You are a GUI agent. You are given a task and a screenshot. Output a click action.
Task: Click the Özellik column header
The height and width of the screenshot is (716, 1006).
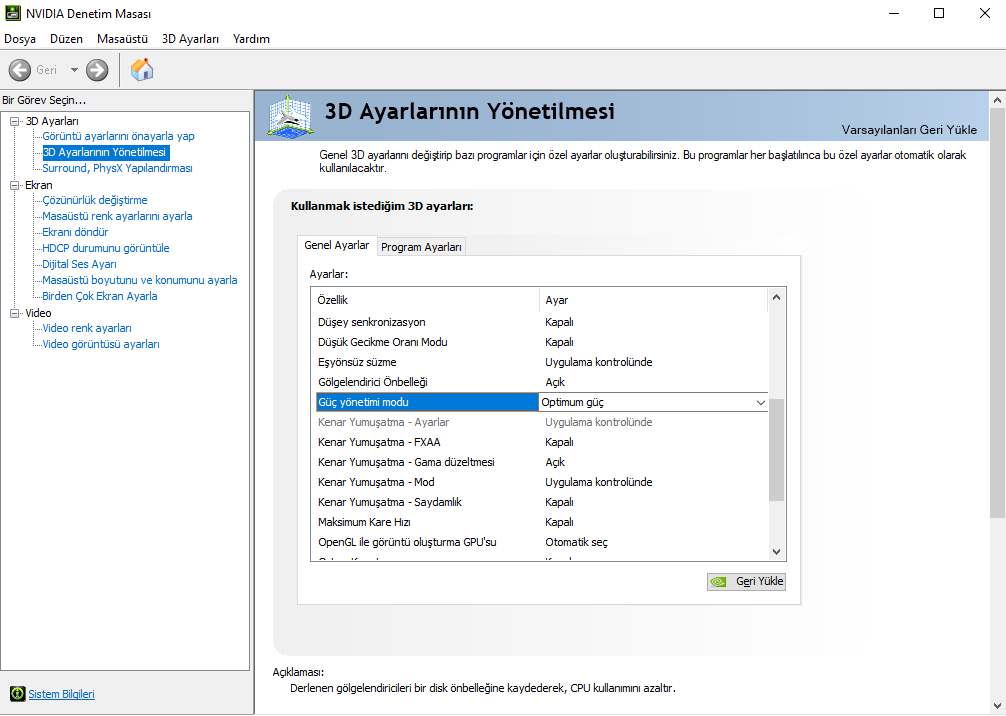coord(425,300)
